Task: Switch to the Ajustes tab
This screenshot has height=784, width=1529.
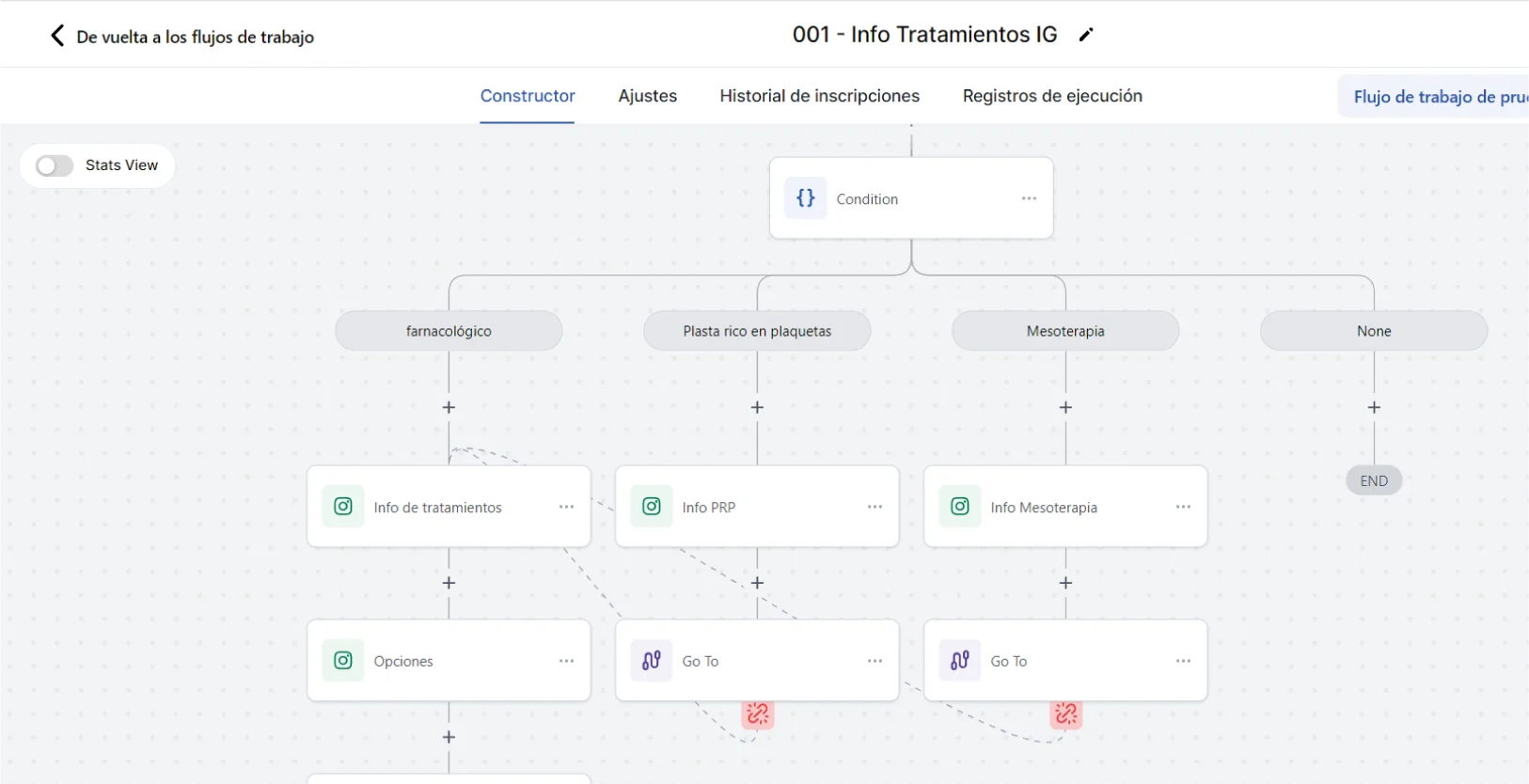Action: pos(647,96)
